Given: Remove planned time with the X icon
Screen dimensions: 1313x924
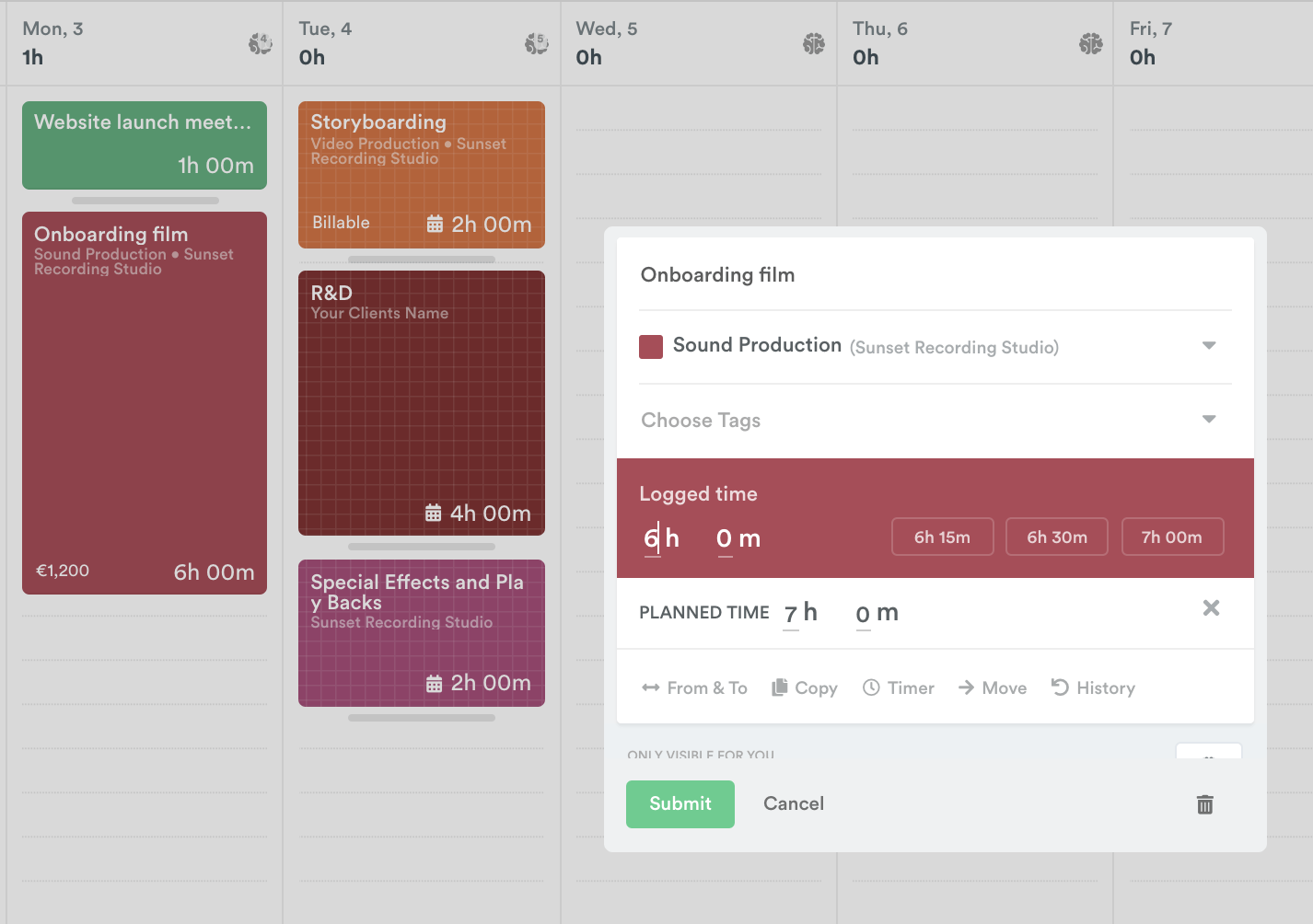Looking at the screenshot, I should (1211, 607).
